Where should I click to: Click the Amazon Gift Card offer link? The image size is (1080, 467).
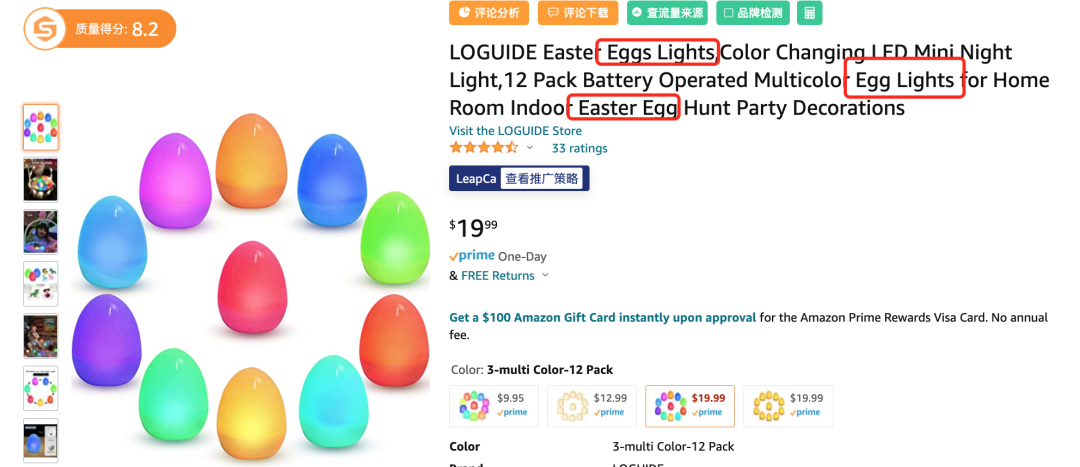pyautogui.click(x=602, y=318)
